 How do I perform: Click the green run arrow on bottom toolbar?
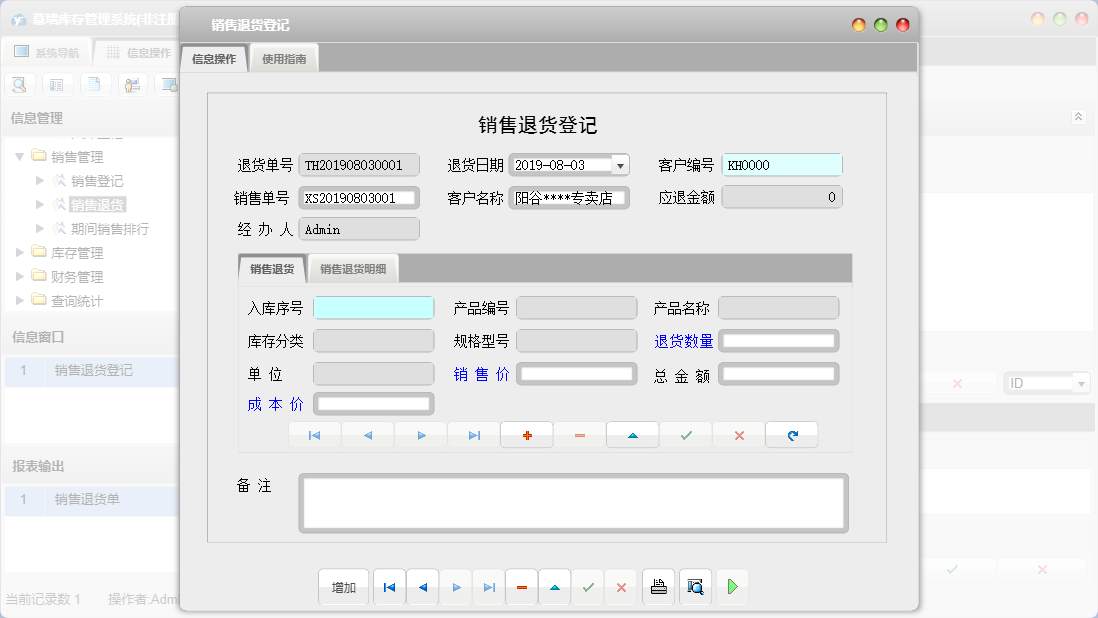click(732, 587)
